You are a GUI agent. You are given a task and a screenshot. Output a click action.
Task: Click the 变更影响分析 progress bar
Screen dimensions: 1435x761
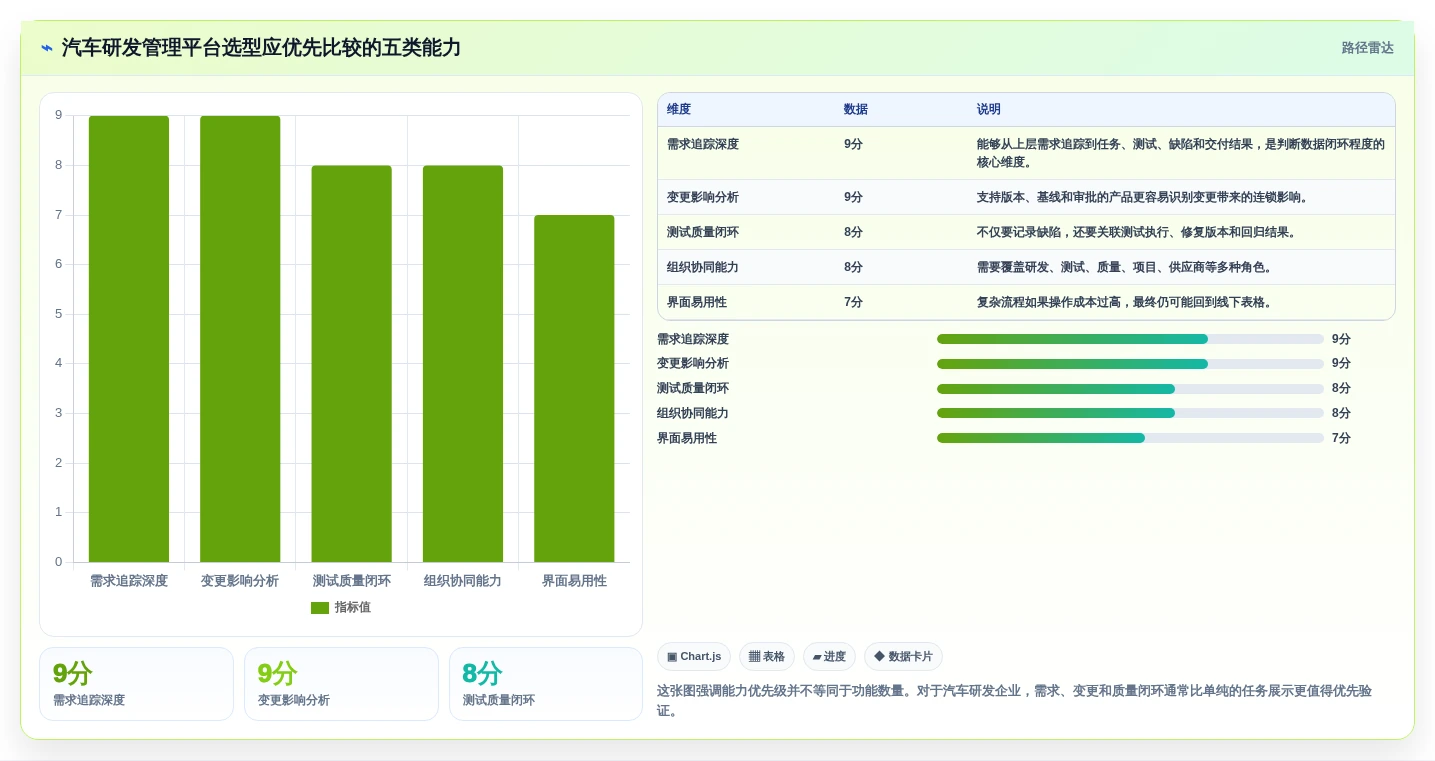tap(1130, 364)
